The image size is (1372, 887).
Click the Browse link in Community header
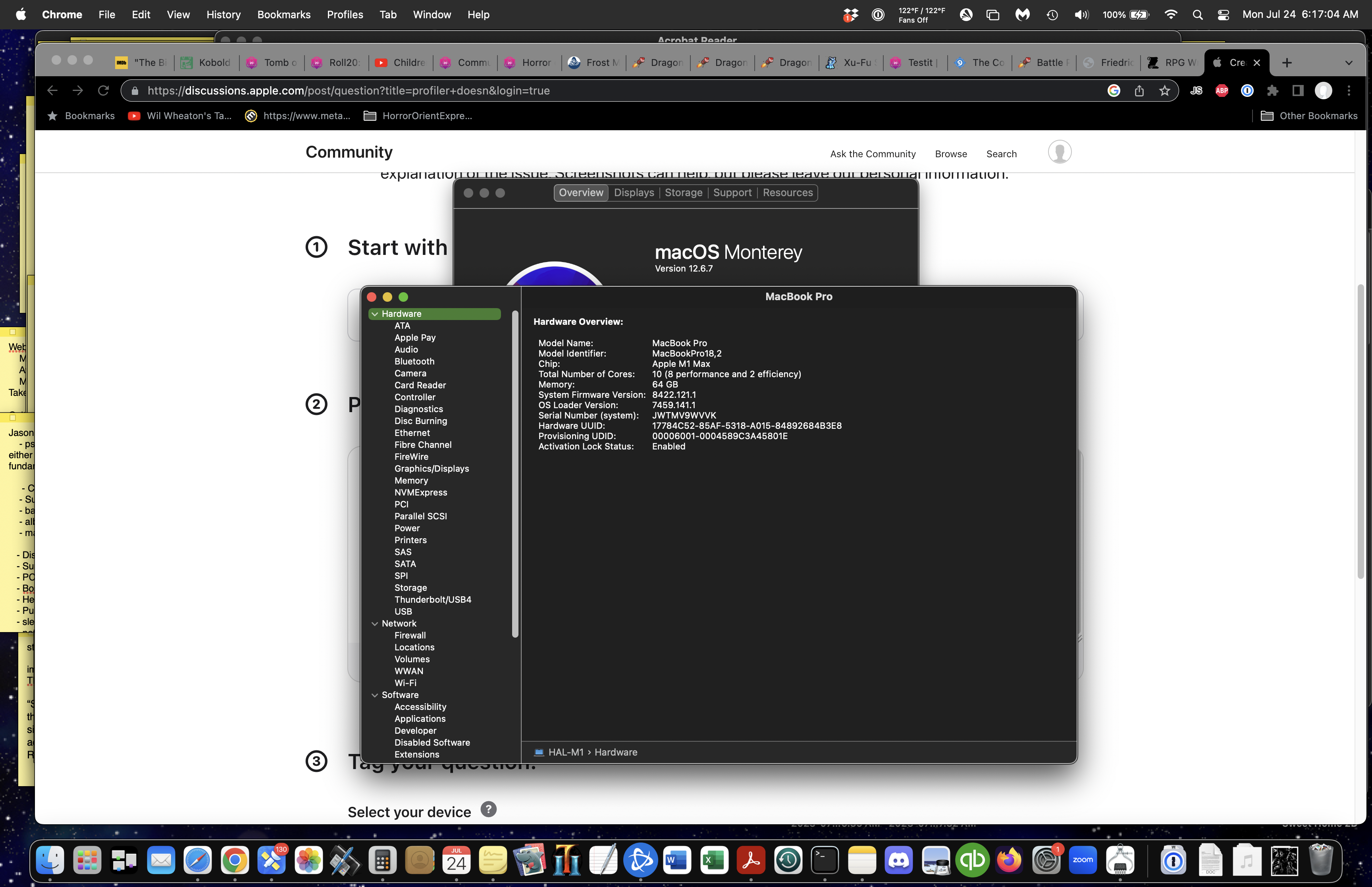tap(950, 154)
